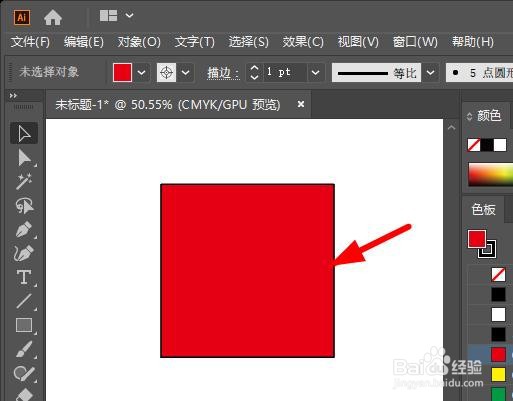Select the white swatch in 色板 list
Image resolution: width=513 pixels, height=401 pixels.
pyautogui.click(x=498, y=314)
